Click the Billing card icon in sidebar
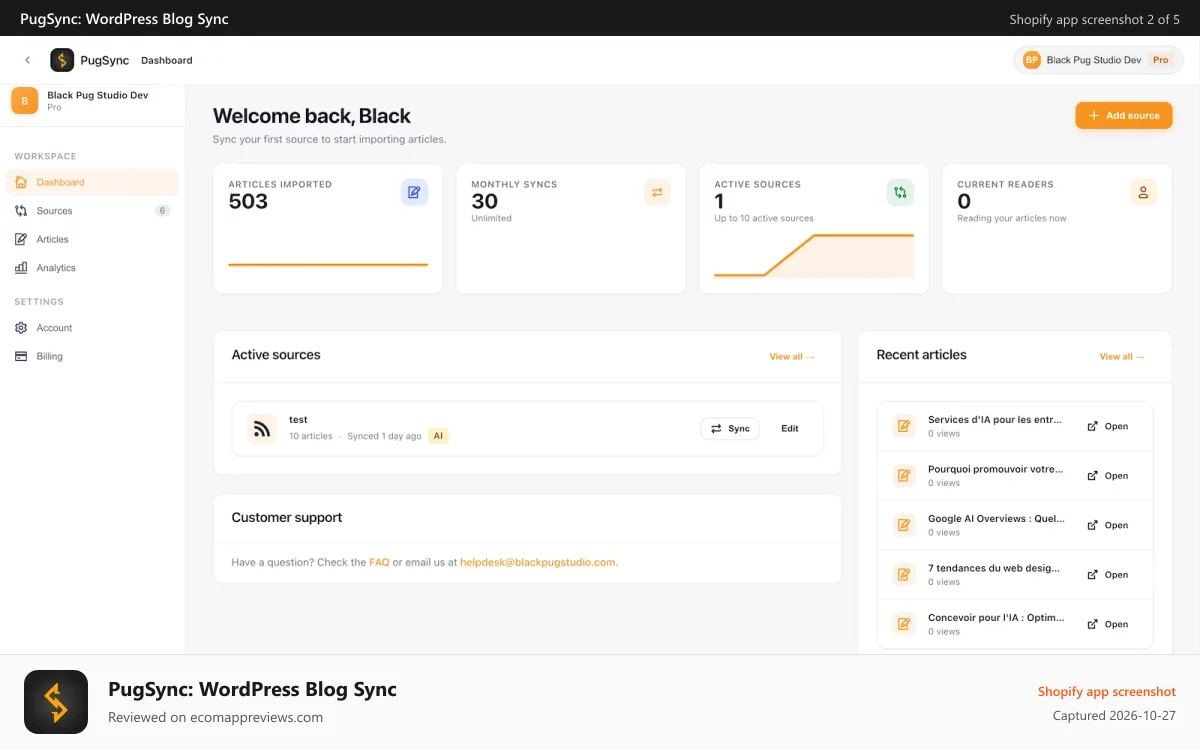This screenshot has height=750, width=1200. [x=21, y=356]
